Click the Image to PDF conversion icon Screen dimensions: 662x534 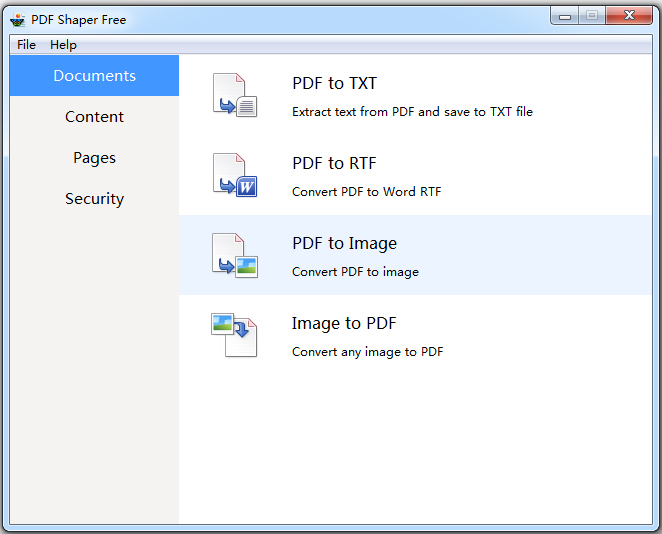click(x=234, y=335)
